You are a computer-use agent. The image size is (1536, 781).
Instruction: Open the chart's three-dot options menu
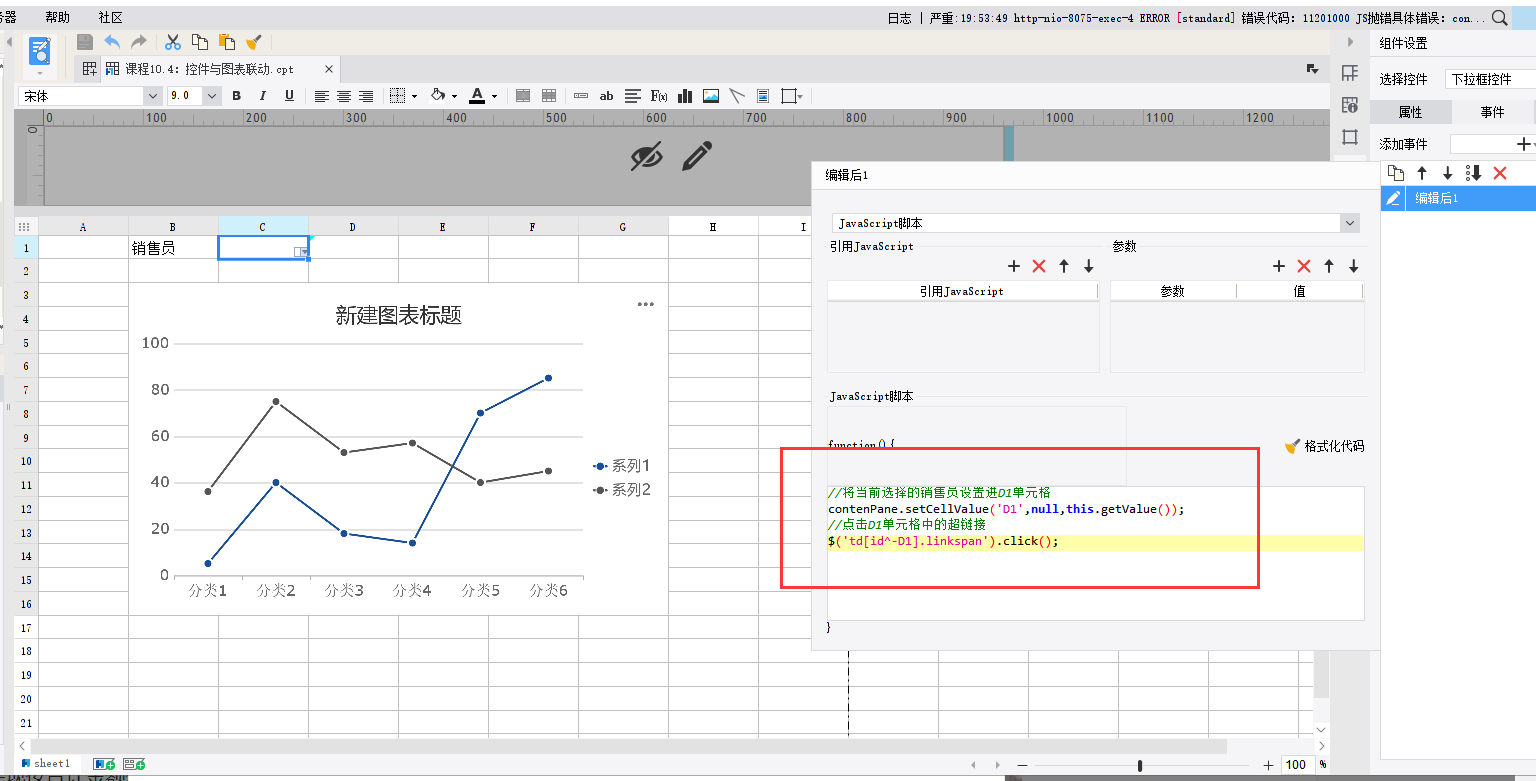coord(645,304)
